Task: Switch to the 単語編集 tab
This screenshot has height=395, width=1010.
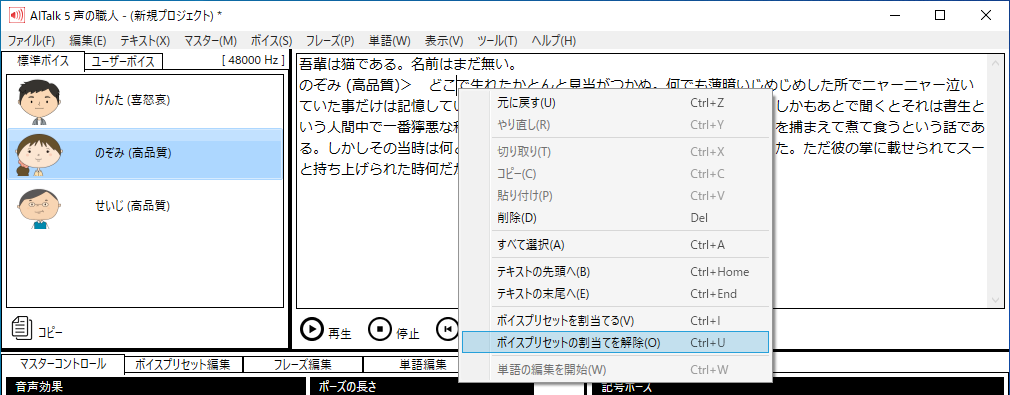Action: [x=422, y=364]
